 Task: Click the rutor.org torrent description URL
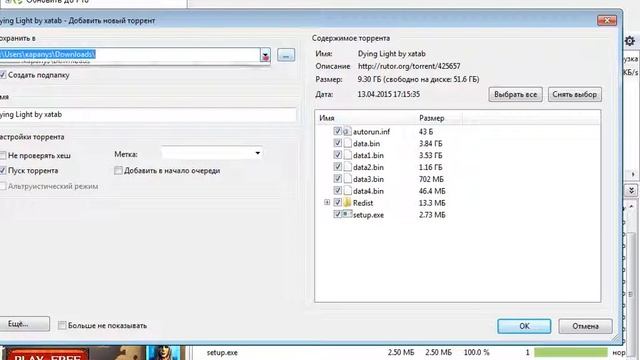[x=409, y=66]
